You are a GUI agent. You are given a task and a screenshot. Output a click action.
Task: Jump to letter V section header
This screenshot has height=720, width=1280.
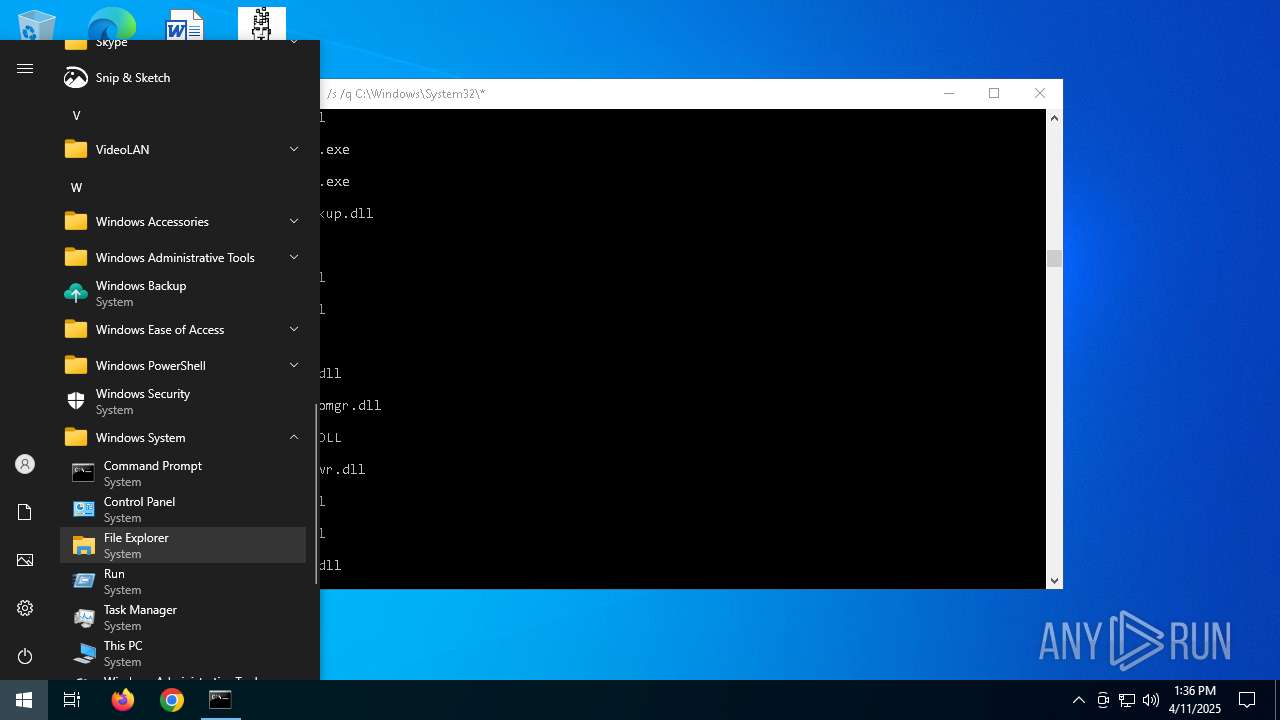(x=76, y=115)
